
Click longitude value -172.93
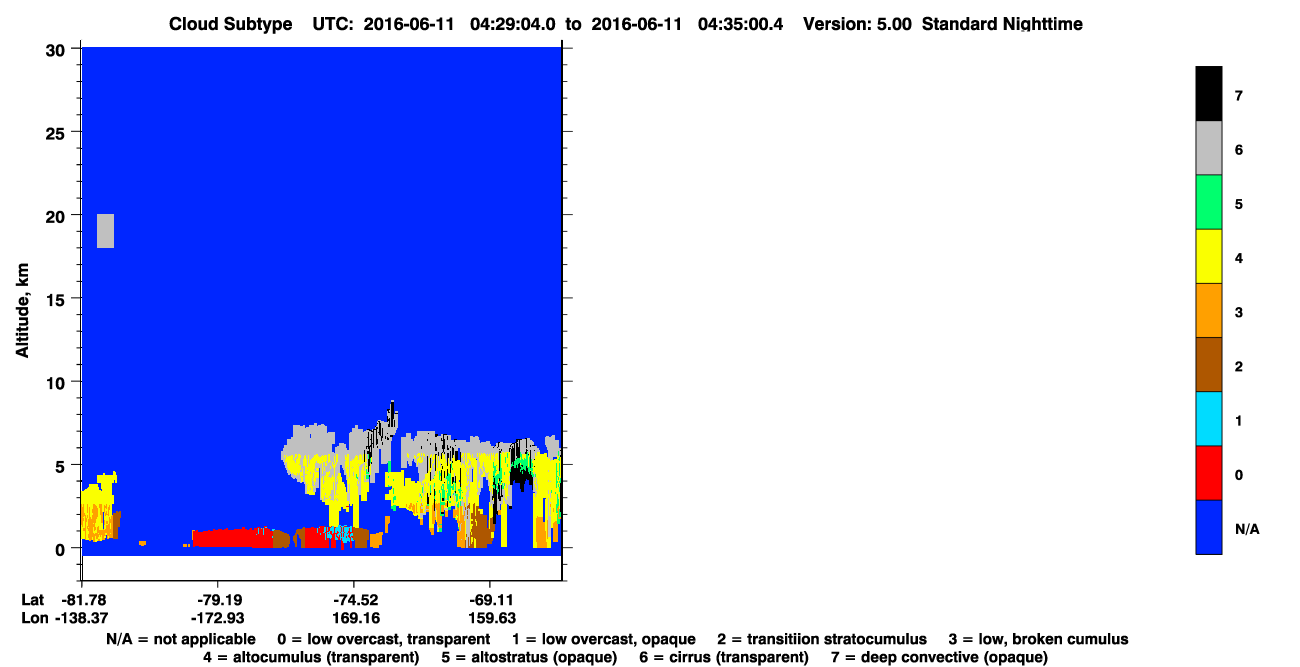tap(218, 618)
